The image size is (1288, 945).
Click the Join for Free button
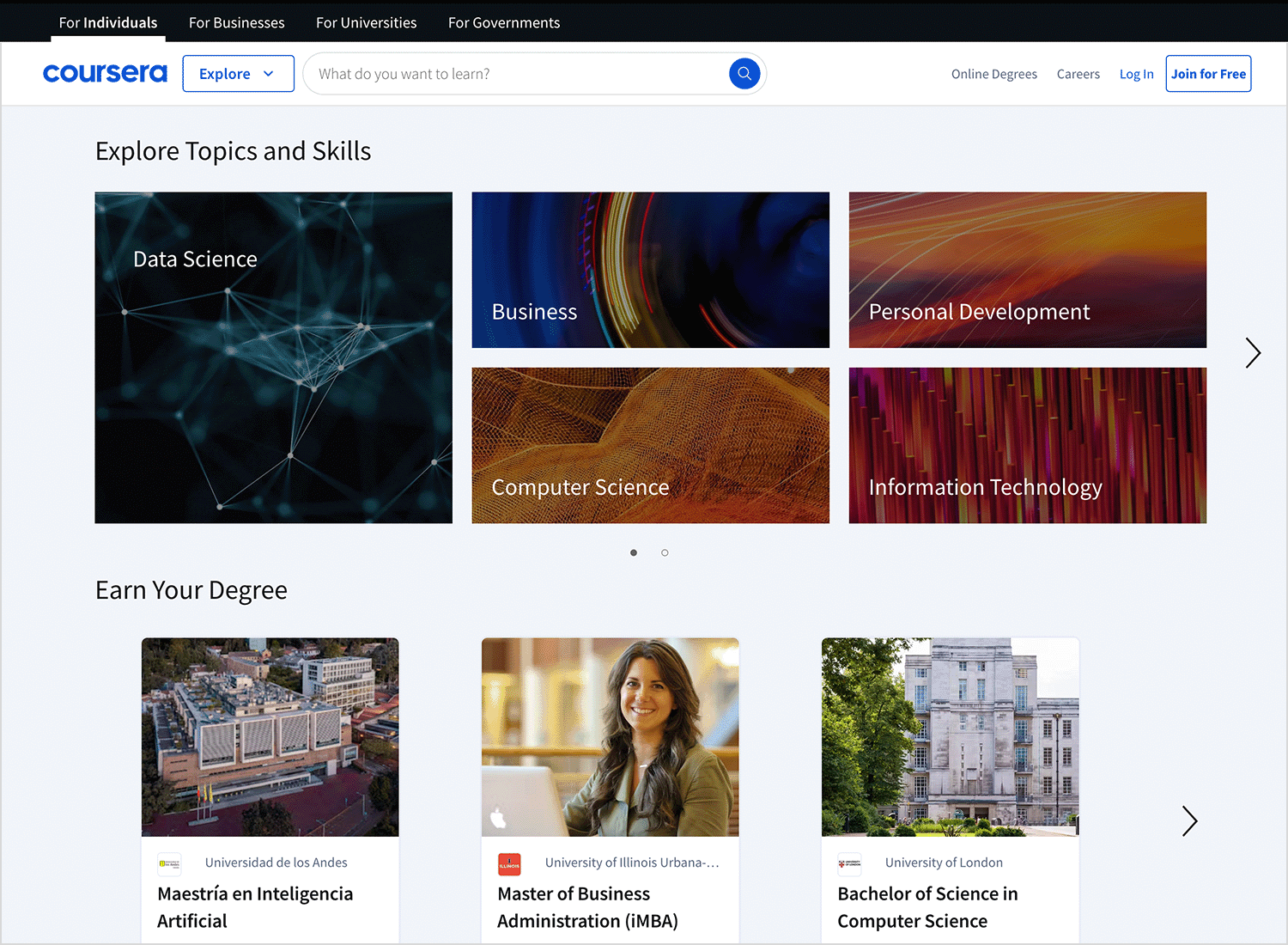[x=1208, y=73]
